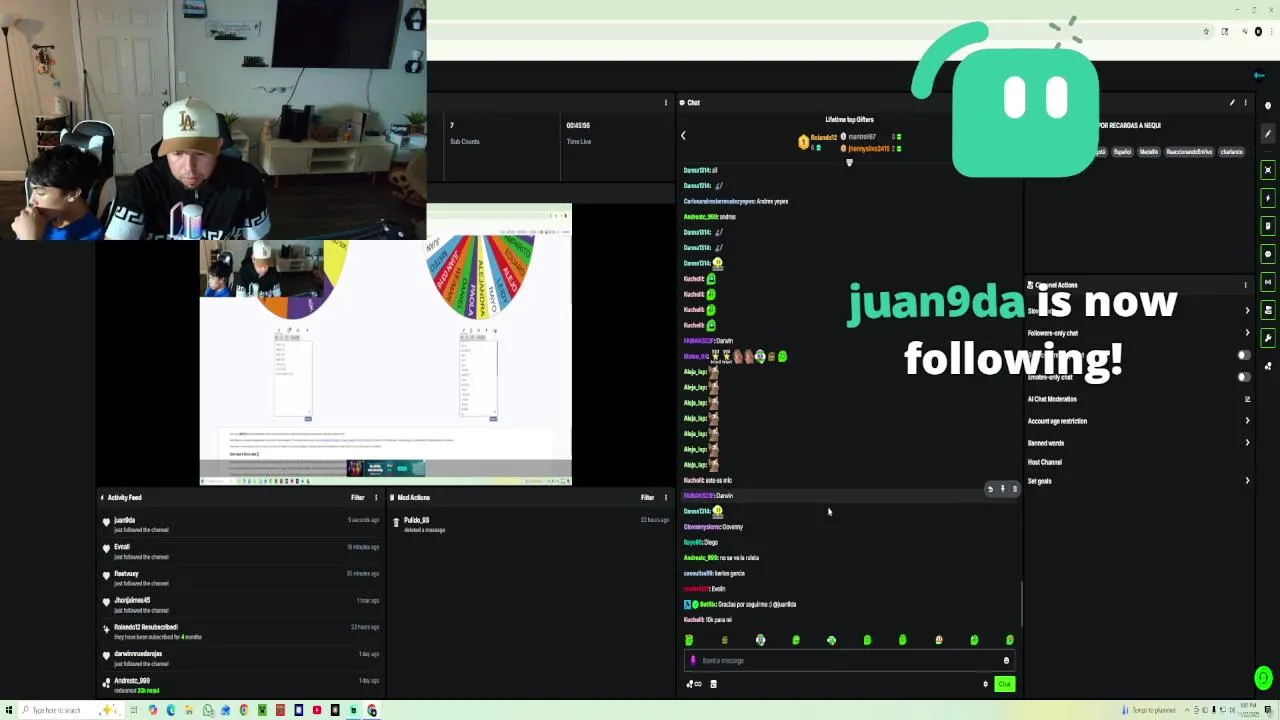
Task: Open the wrench tools icon in right sidebar
Action: click(x=1268, y=338)
